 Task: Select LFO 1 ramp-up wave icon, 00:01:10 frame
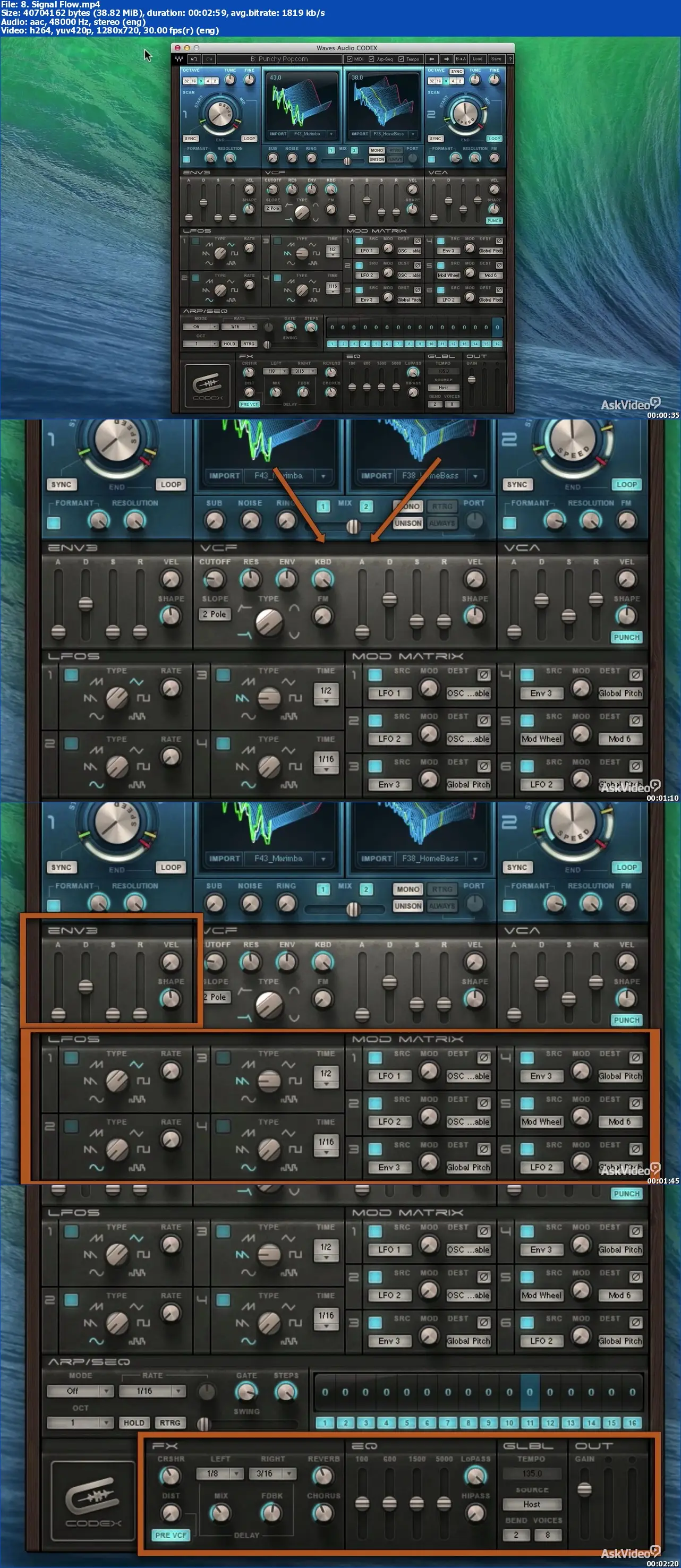[96, 682]
